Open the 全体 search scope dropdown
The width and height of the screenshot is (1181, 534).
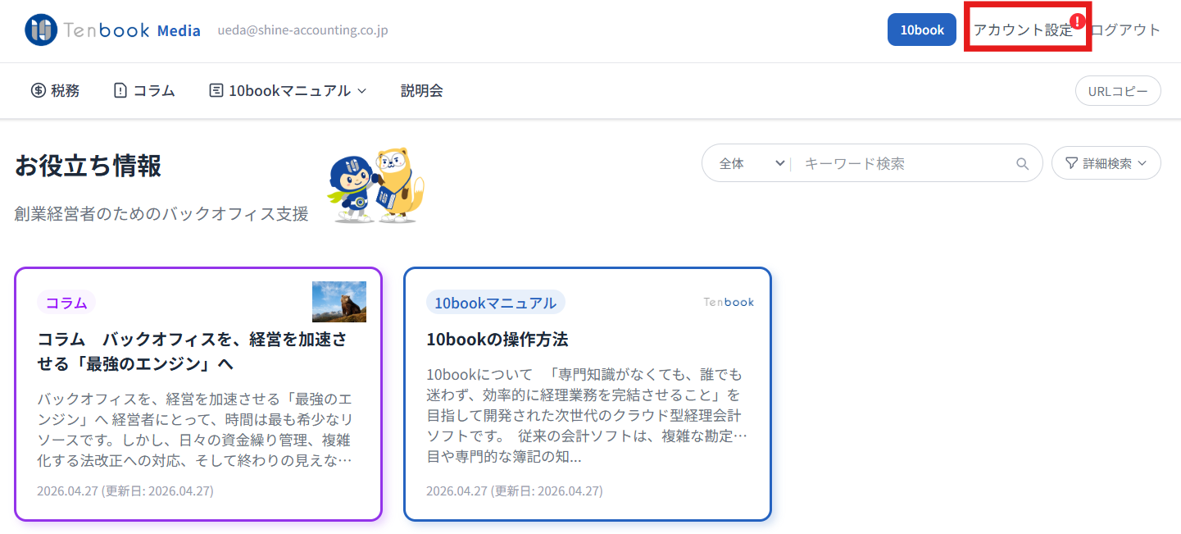(751, 163)
